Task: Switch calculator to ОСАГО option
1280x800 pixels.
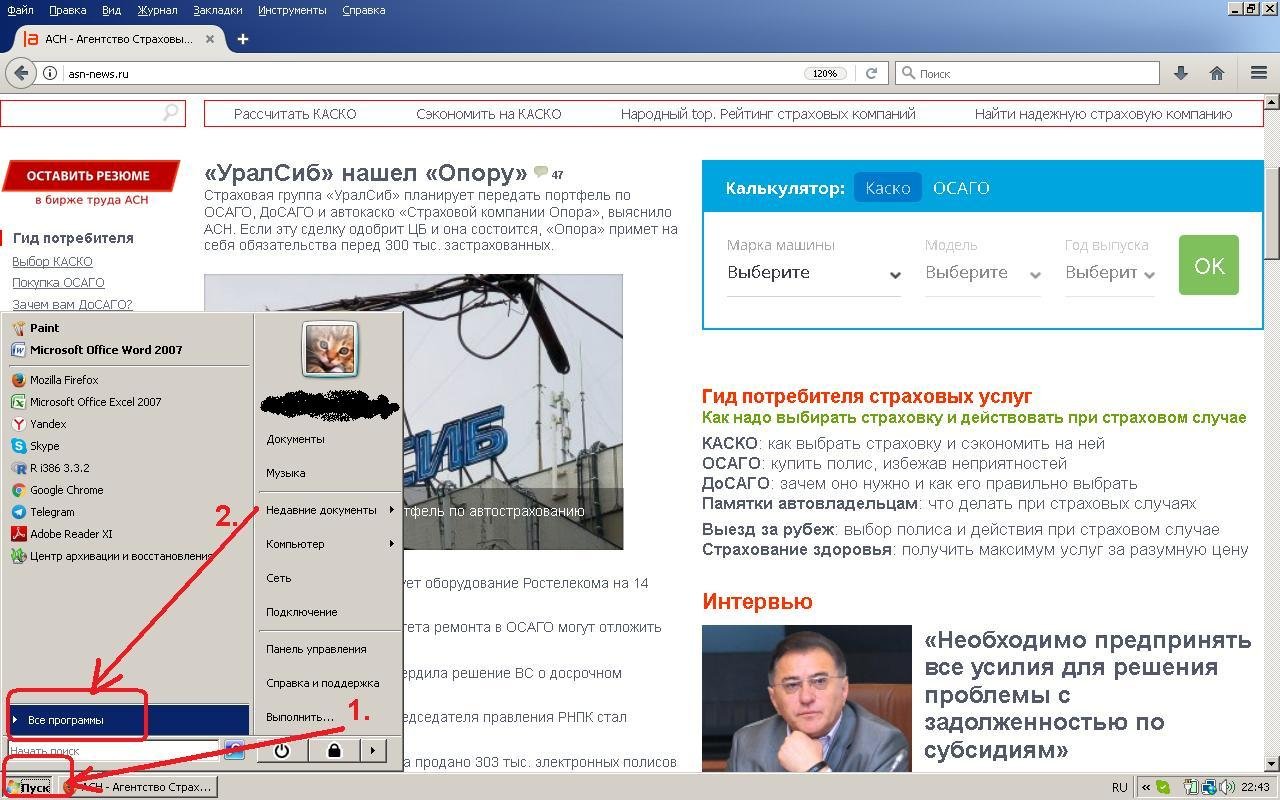Action: click(960, 188)
